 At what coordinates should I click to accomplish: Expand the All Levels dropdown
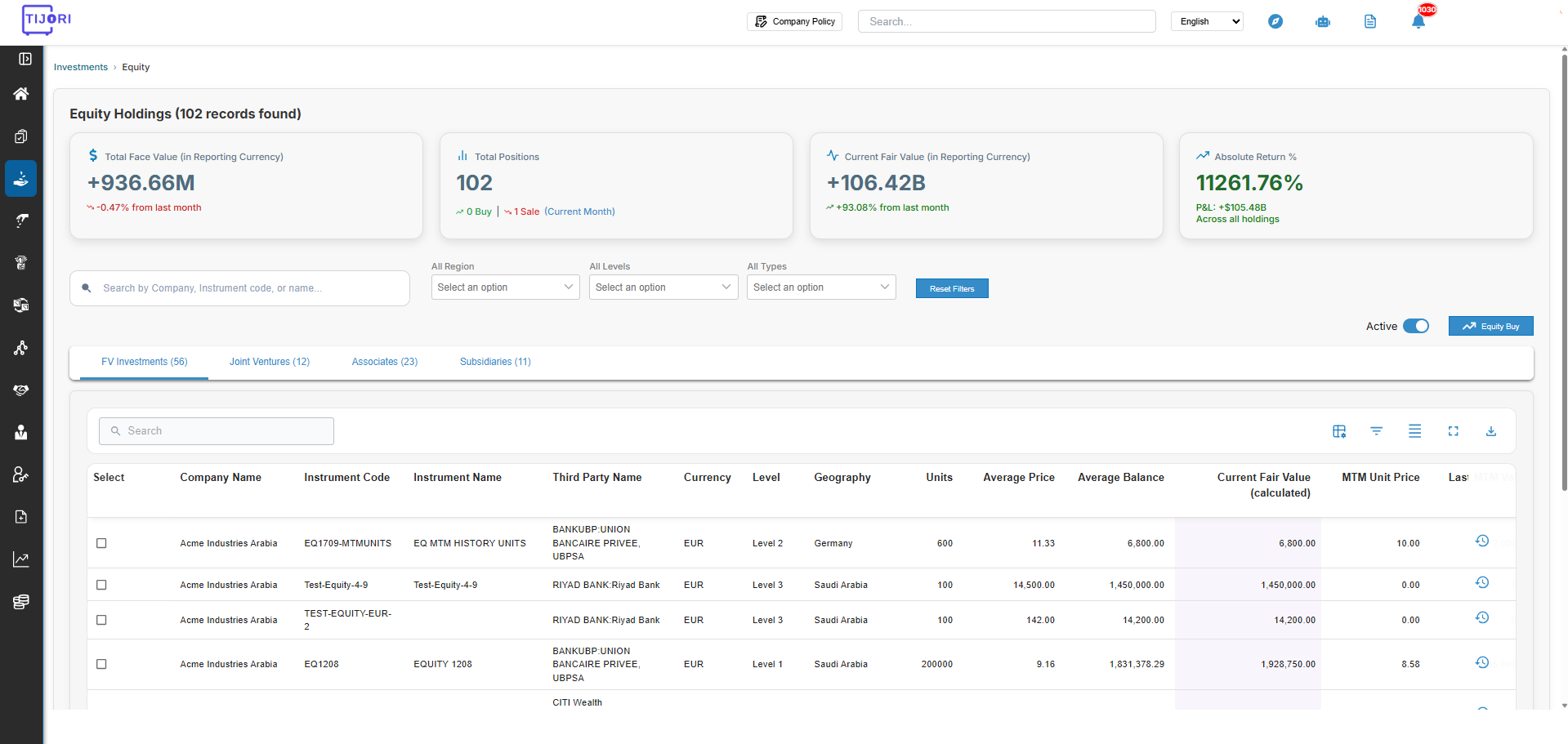pos(663,287)
